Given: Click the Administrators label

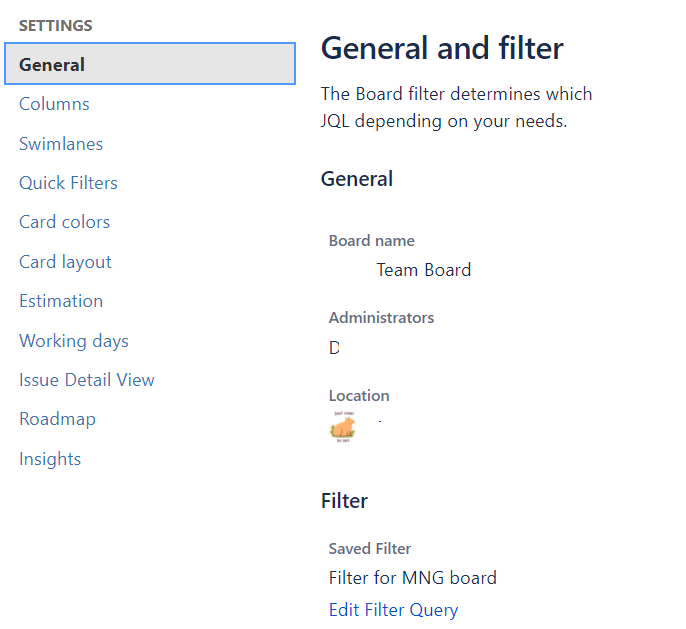Looking at the screenshot, I should point(381,318).
